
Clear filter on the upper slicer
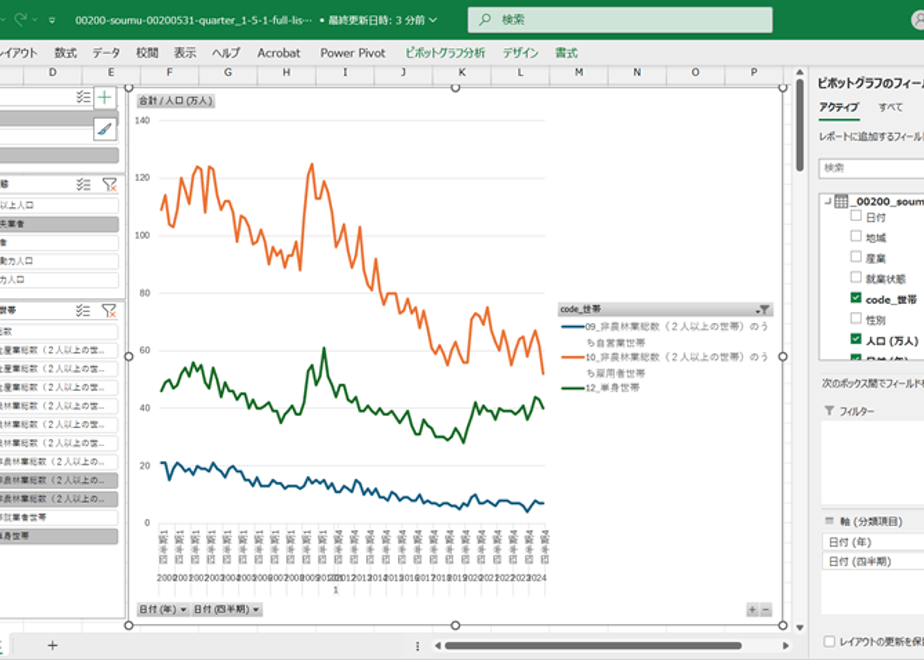click(x=110, y=184)
